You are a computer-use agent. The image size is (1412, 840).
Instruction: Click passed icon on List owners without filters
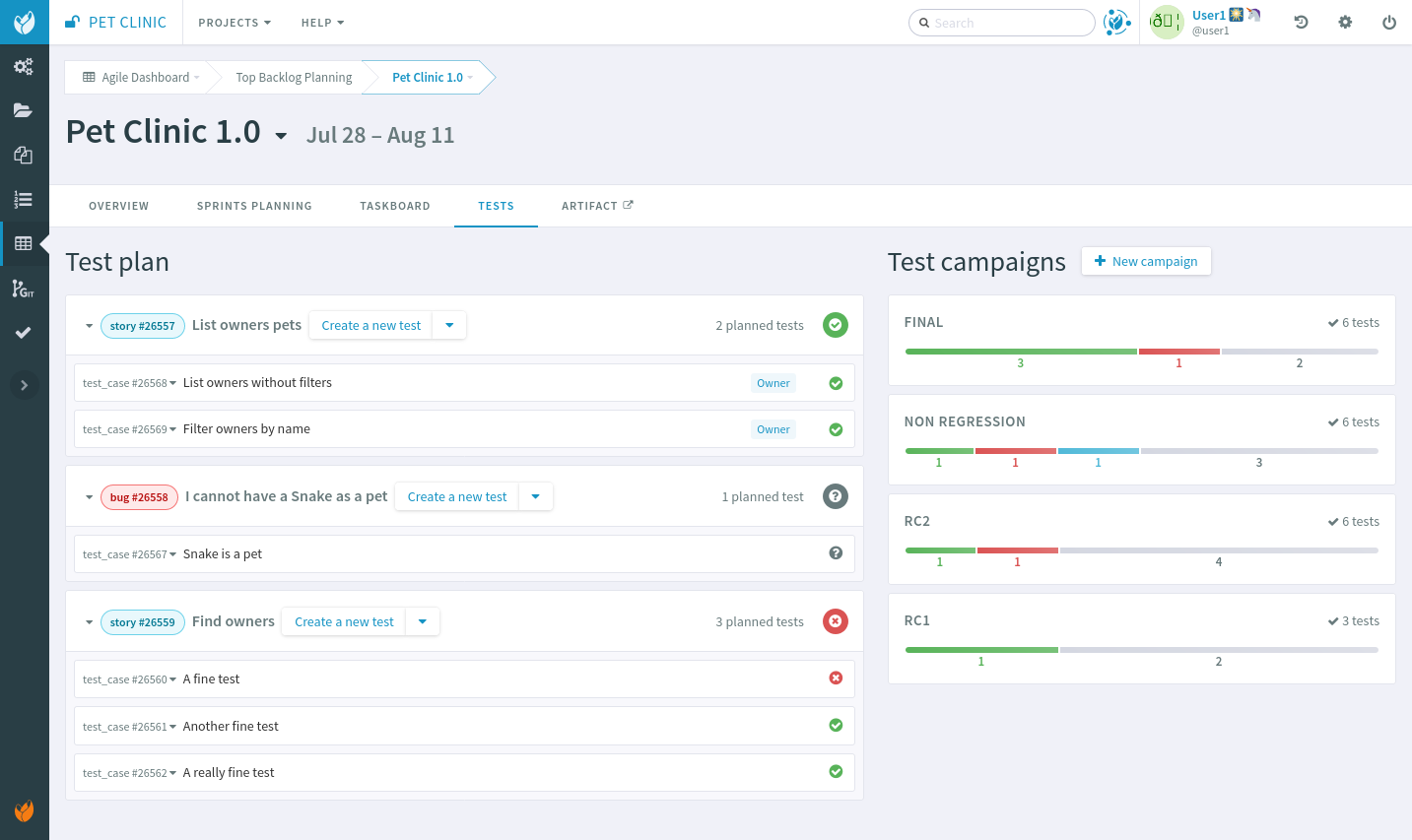836,383
